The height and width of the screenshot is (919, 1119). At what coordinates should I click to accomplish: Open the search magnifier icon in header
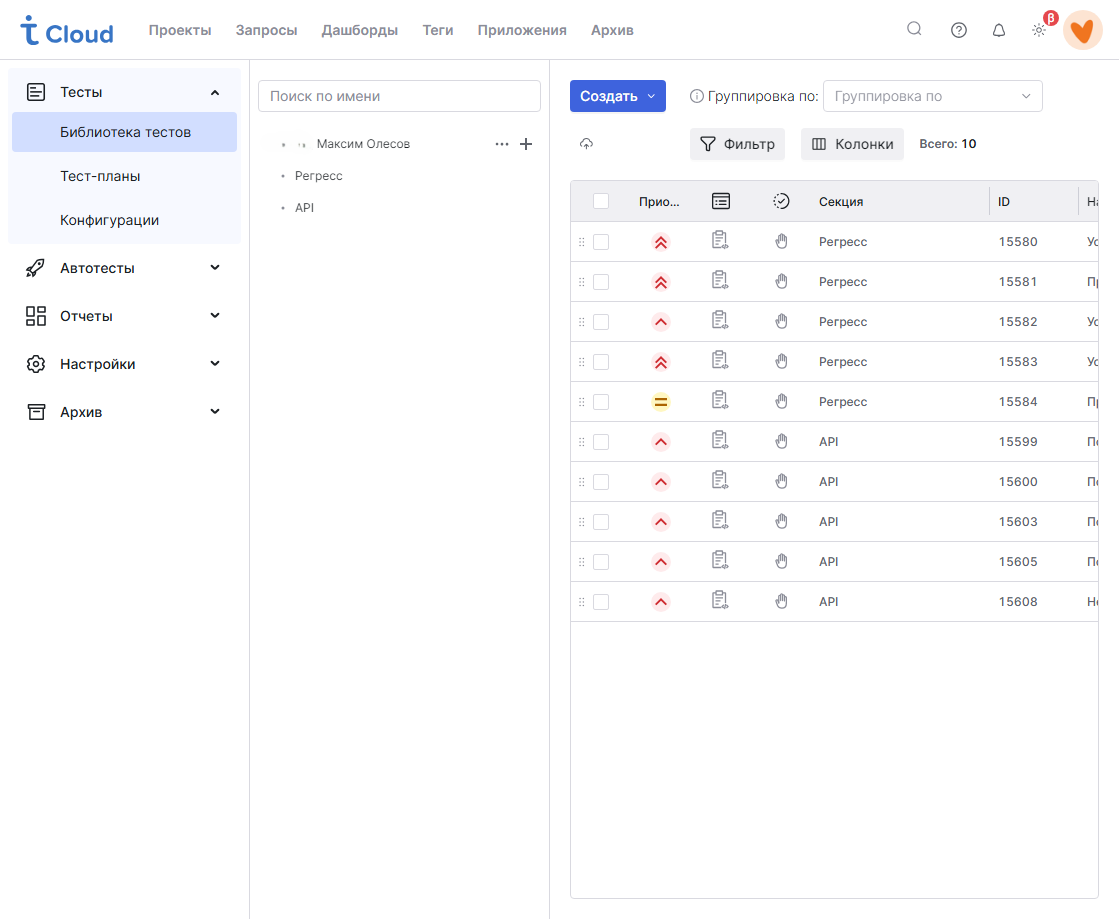click(x=914, y=29)
